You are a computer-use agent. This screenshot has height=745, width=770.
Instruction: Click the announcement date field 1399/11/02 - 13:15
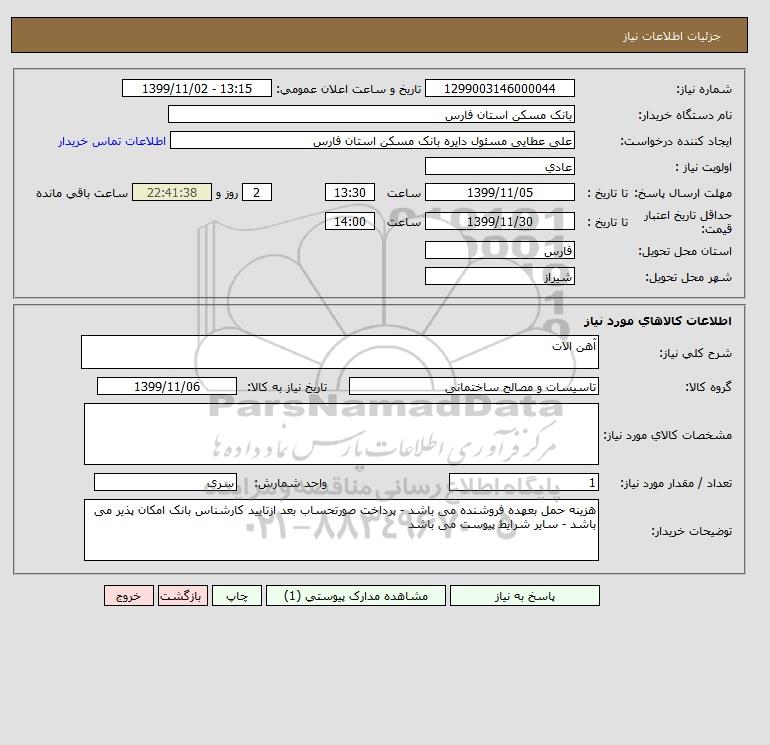click(196, 88)
